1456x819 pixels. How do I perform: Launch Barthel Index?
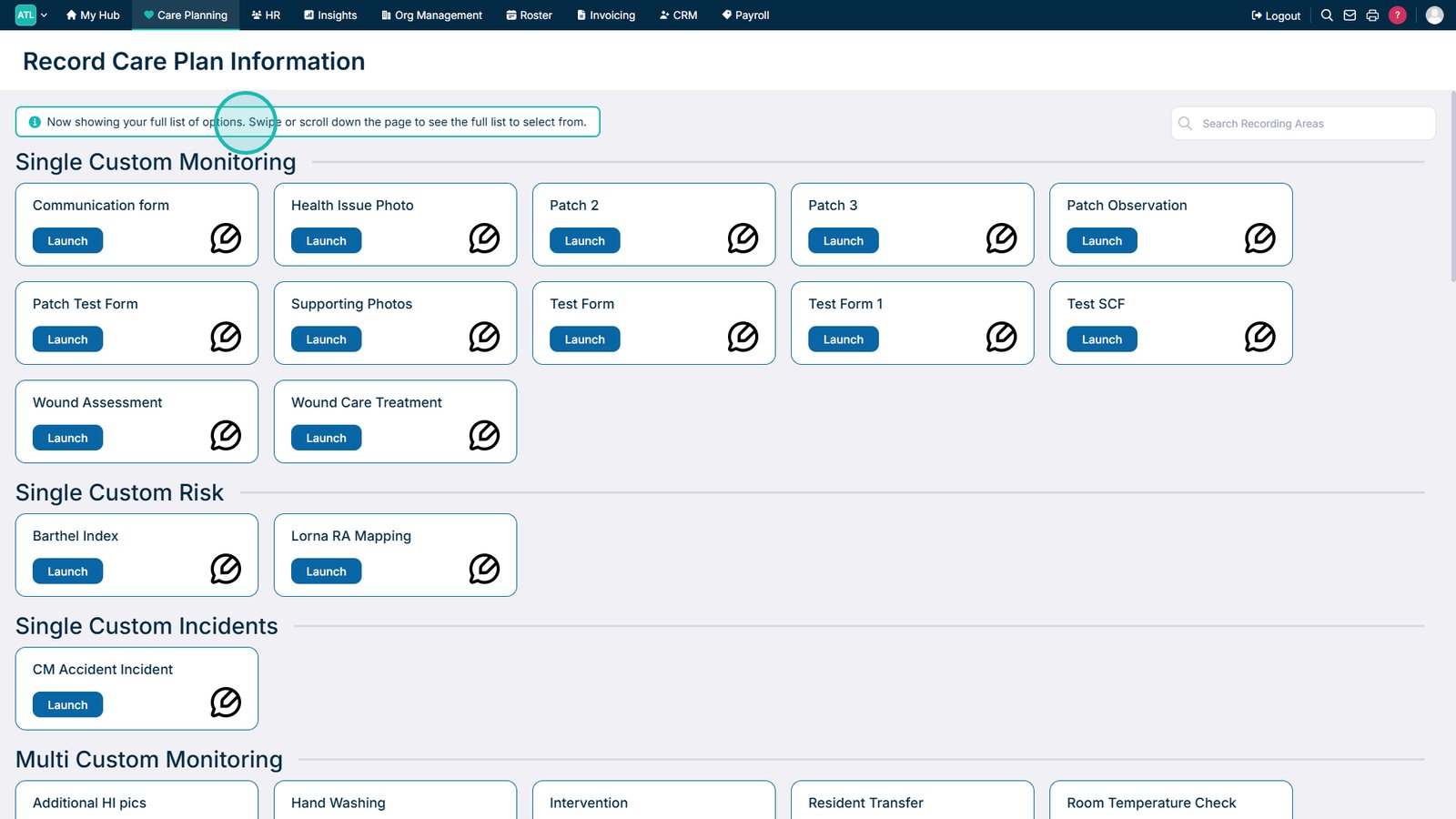coord(68,571)
